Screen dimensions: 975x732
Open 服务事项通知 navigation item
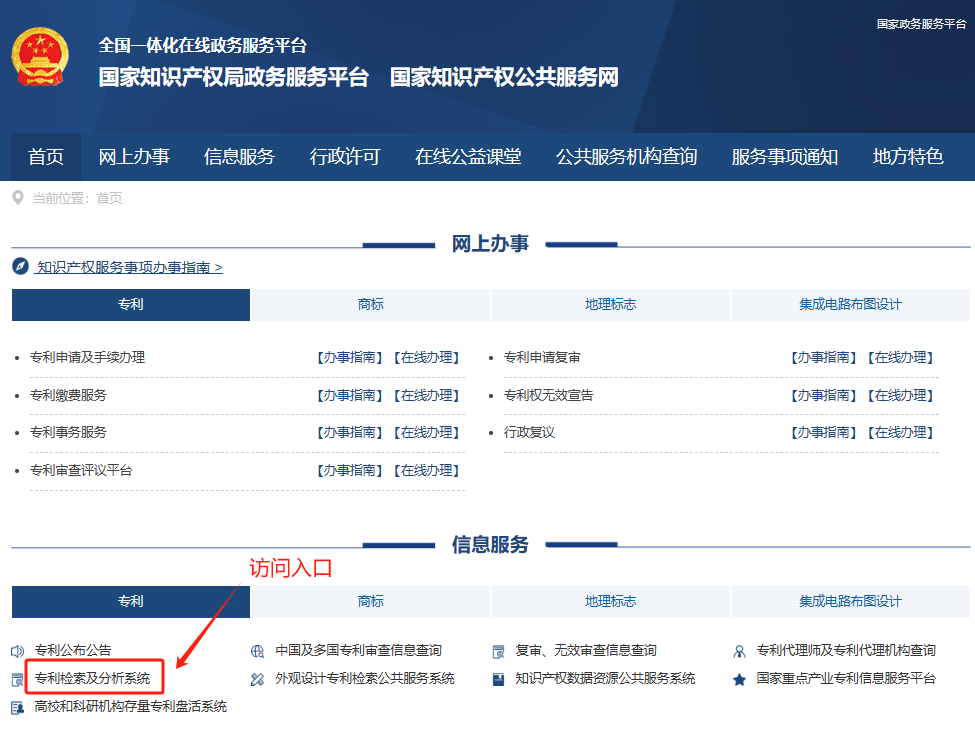click(x=785, y=157)
